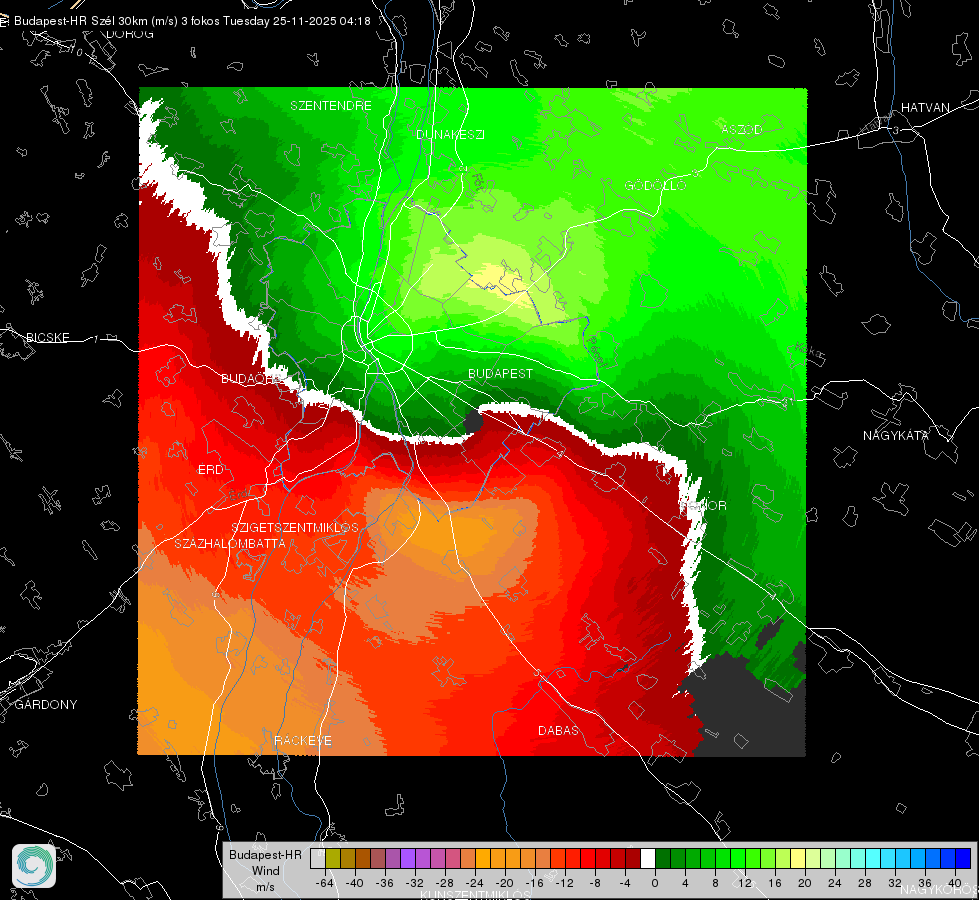The image size is (979, 900).
Task: Click the '20' legend scale value
Action: point(804,883)
